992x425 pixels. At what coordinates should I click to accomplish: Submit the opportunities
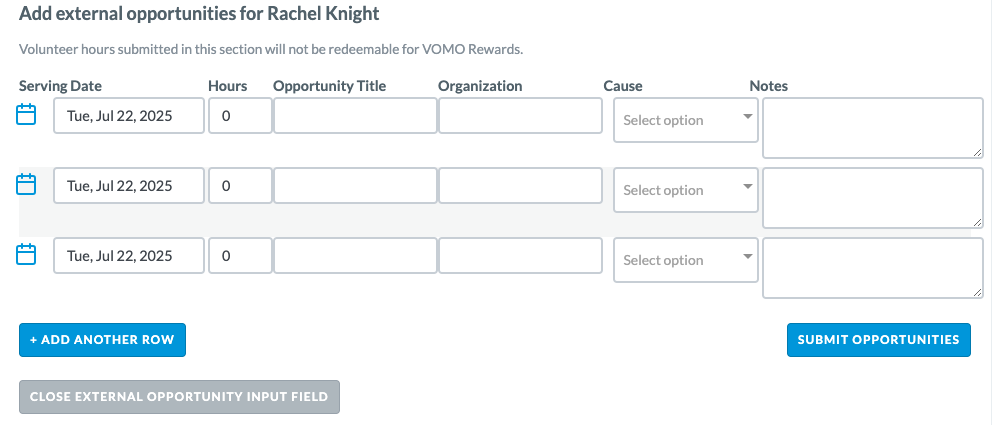[x=879, y=340]
